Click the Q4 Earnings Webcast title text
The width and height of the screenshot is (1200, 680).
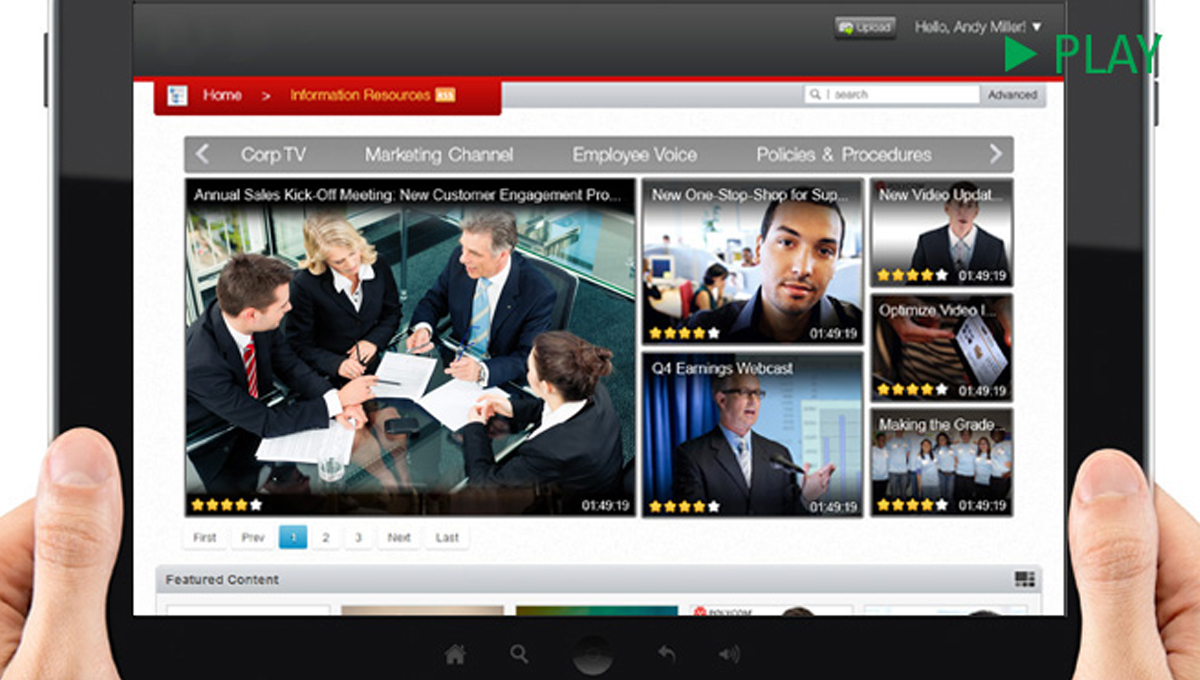tap(723, 368)
